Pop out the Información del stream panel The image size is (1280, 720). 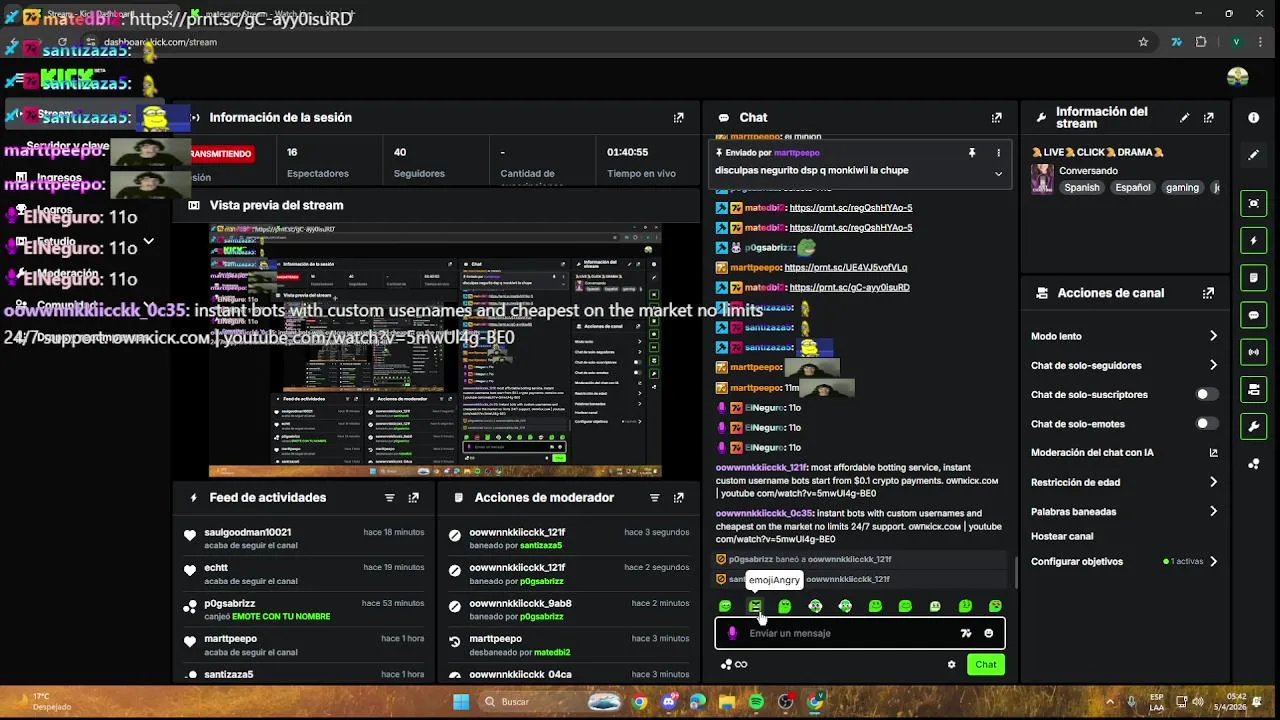(x=1209, y=117)
